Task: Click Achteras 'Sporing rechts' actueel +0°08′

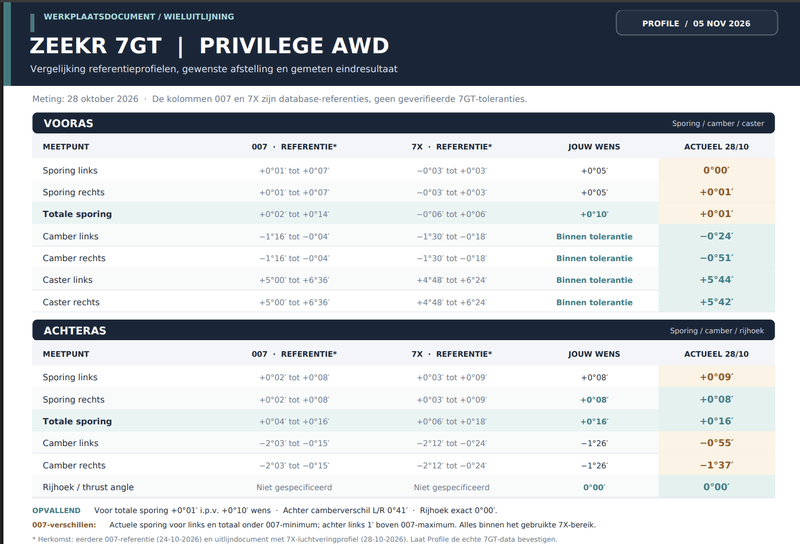Action: [x=716, y=399]
